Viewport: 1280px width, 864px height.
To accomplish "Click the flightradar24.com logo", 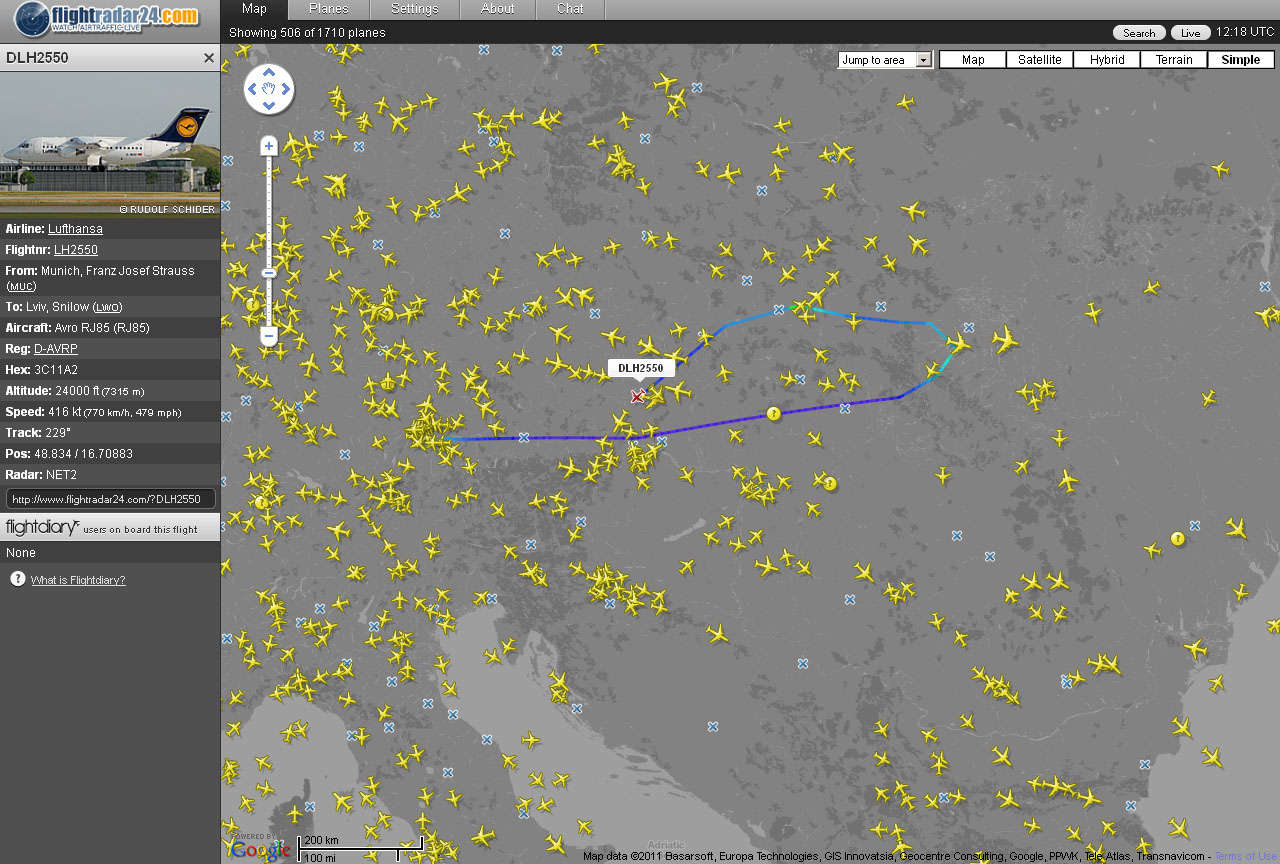I will [108, 18].
